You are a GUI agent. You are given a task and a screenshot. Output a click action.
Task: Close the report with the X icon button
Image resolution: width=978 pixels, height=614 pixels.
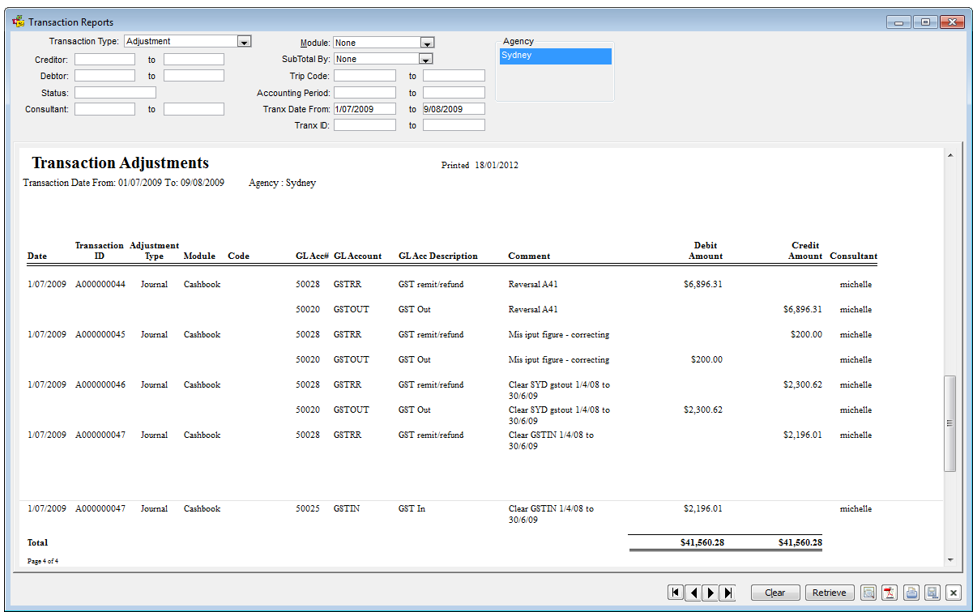point(954,592)
